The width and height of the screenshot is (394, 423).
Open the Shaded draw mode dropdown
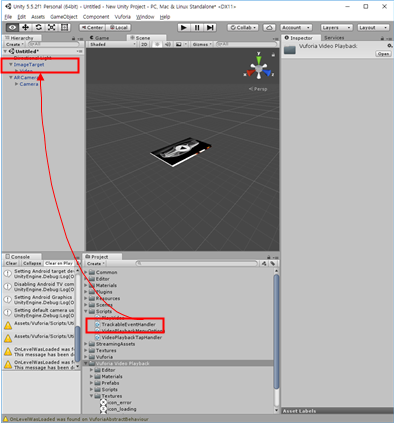[112, 44]
